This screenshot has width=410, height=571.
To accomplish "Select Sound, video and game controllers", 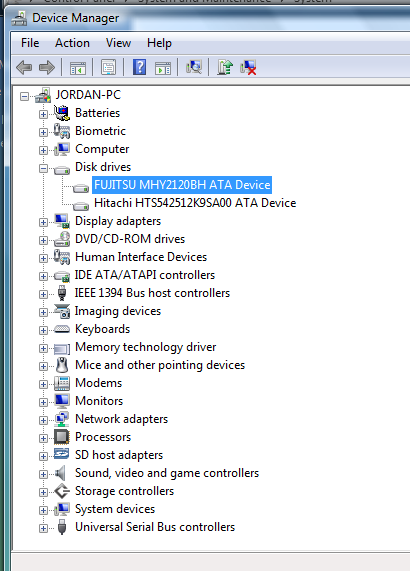I will tap(167, 473).
